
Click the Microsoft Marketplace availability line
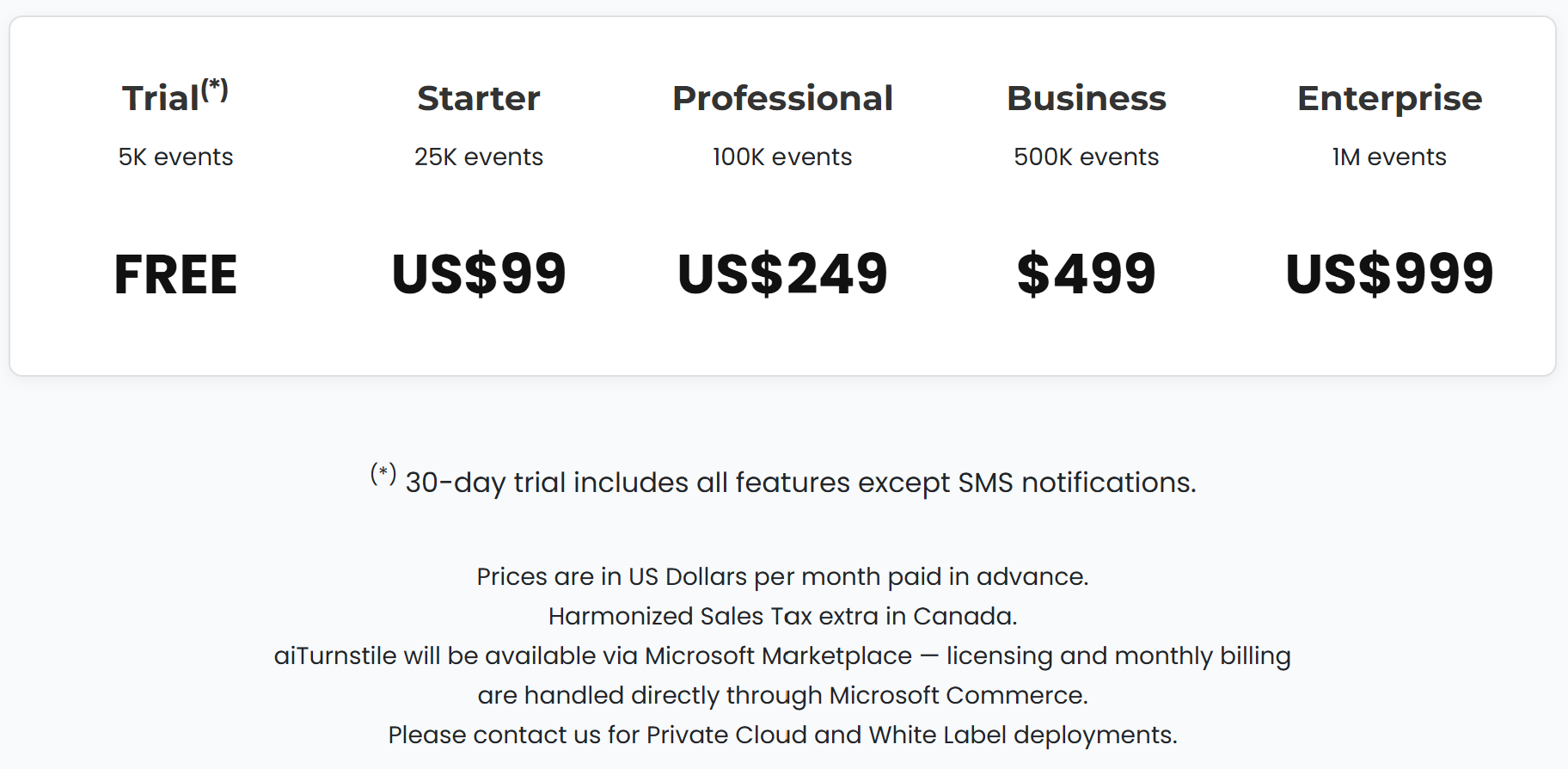(x=782, y=656)
